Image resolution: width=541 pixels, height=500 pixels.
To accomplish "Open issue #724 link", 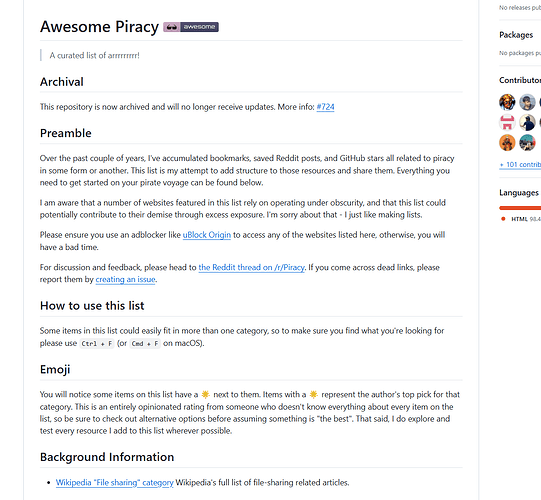I will pyautogui.click(x=325, y=107).
